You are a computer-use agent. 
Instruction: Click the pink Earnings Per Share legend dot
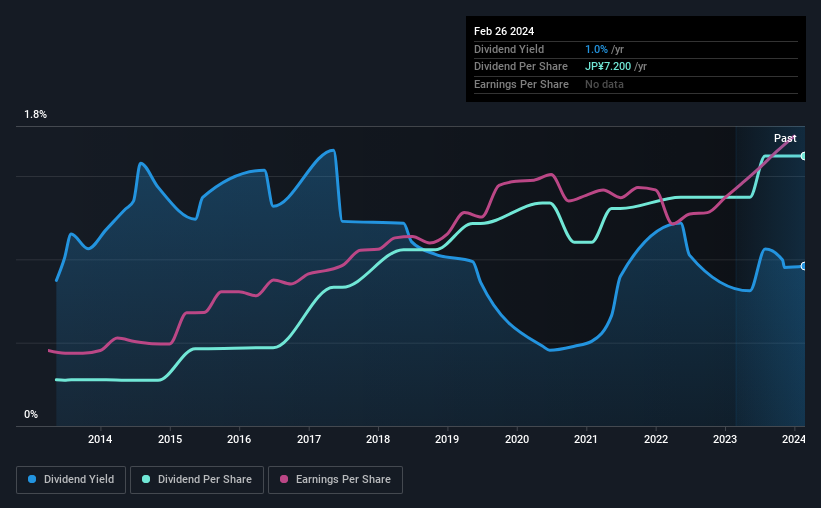click(284, 479)
